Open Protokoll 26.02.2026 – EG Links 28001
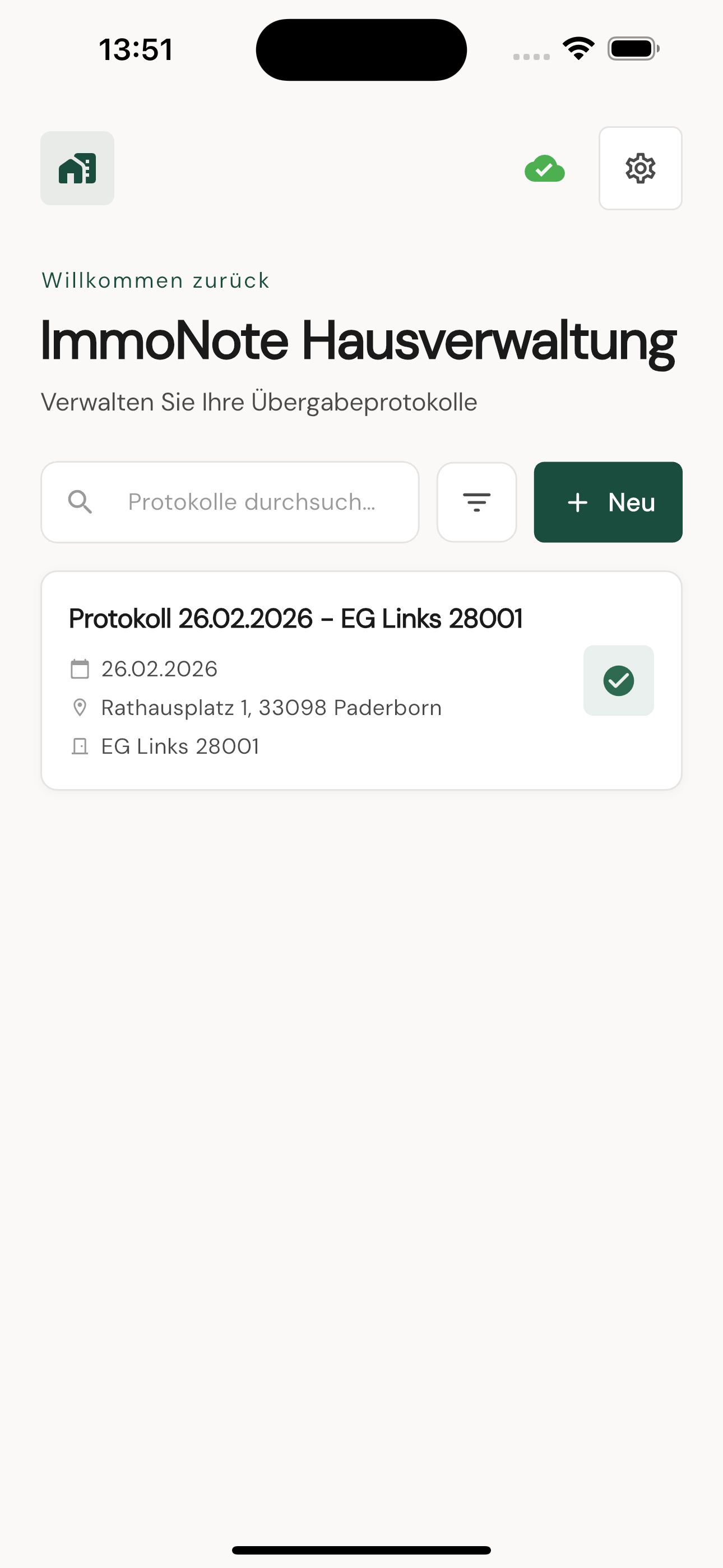This screenshot has width=723, height=1568. 296,619
